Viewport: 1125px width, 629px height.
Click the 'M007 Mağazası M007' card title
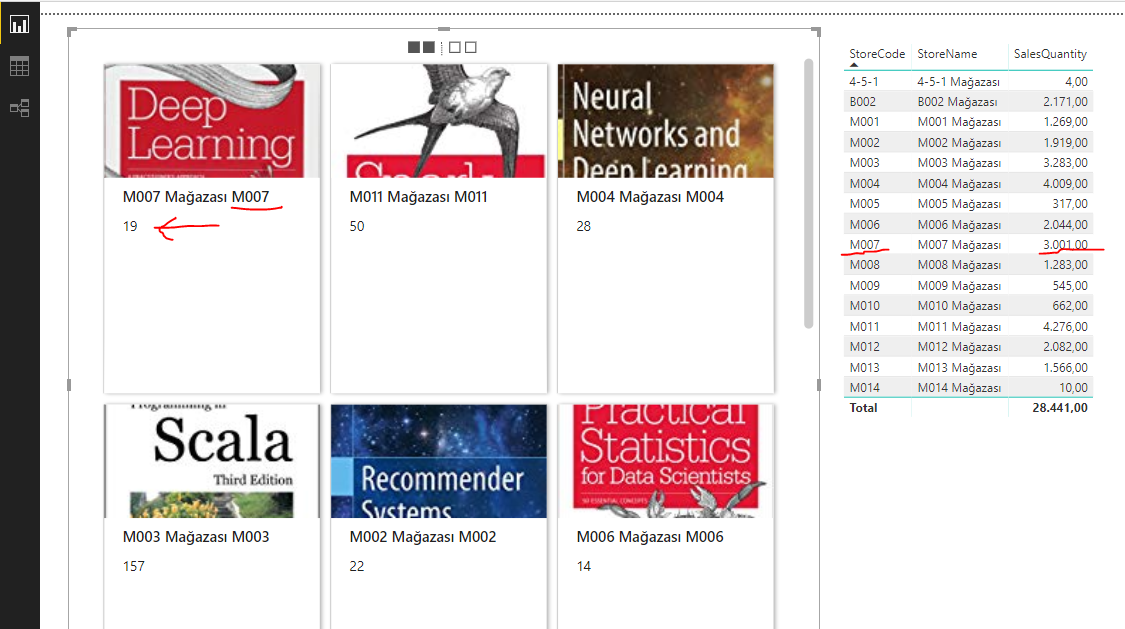click(196, 197)
